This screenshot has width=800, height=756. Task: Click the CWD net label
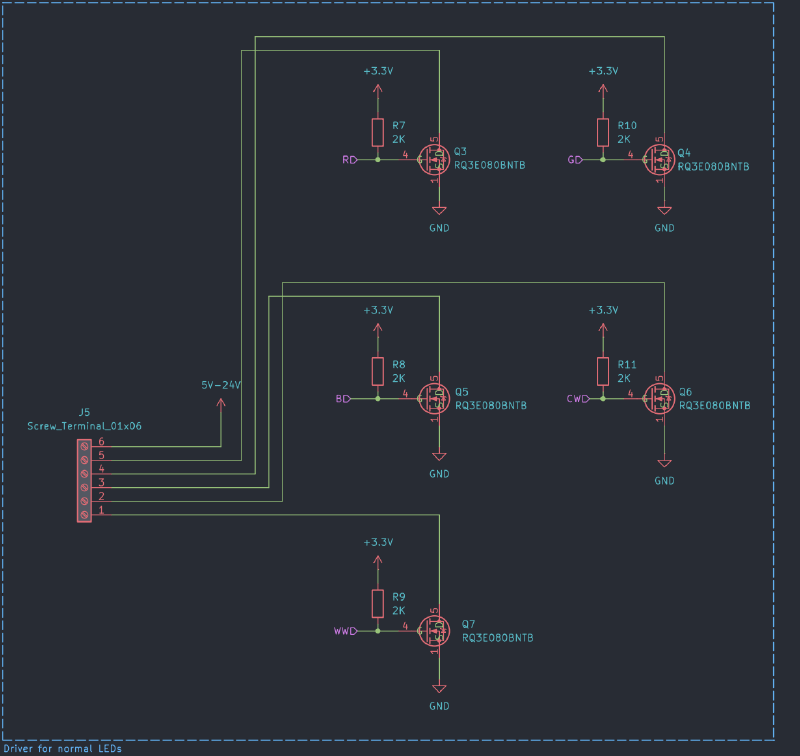(578, 398)
